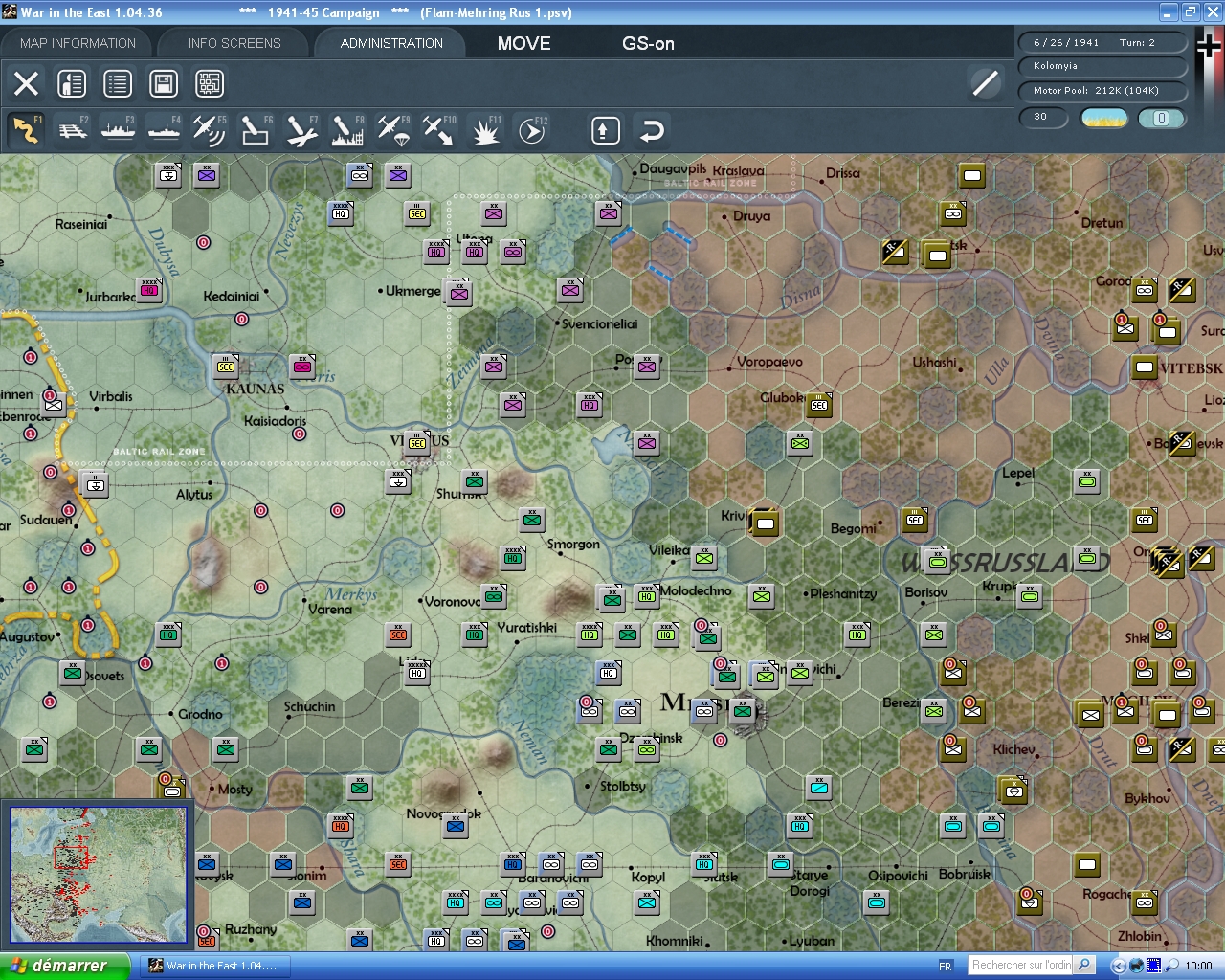The image size is (1225, 980).
Task: Select the F6 bomb unit mode
Action: click(x=256, y=130)
